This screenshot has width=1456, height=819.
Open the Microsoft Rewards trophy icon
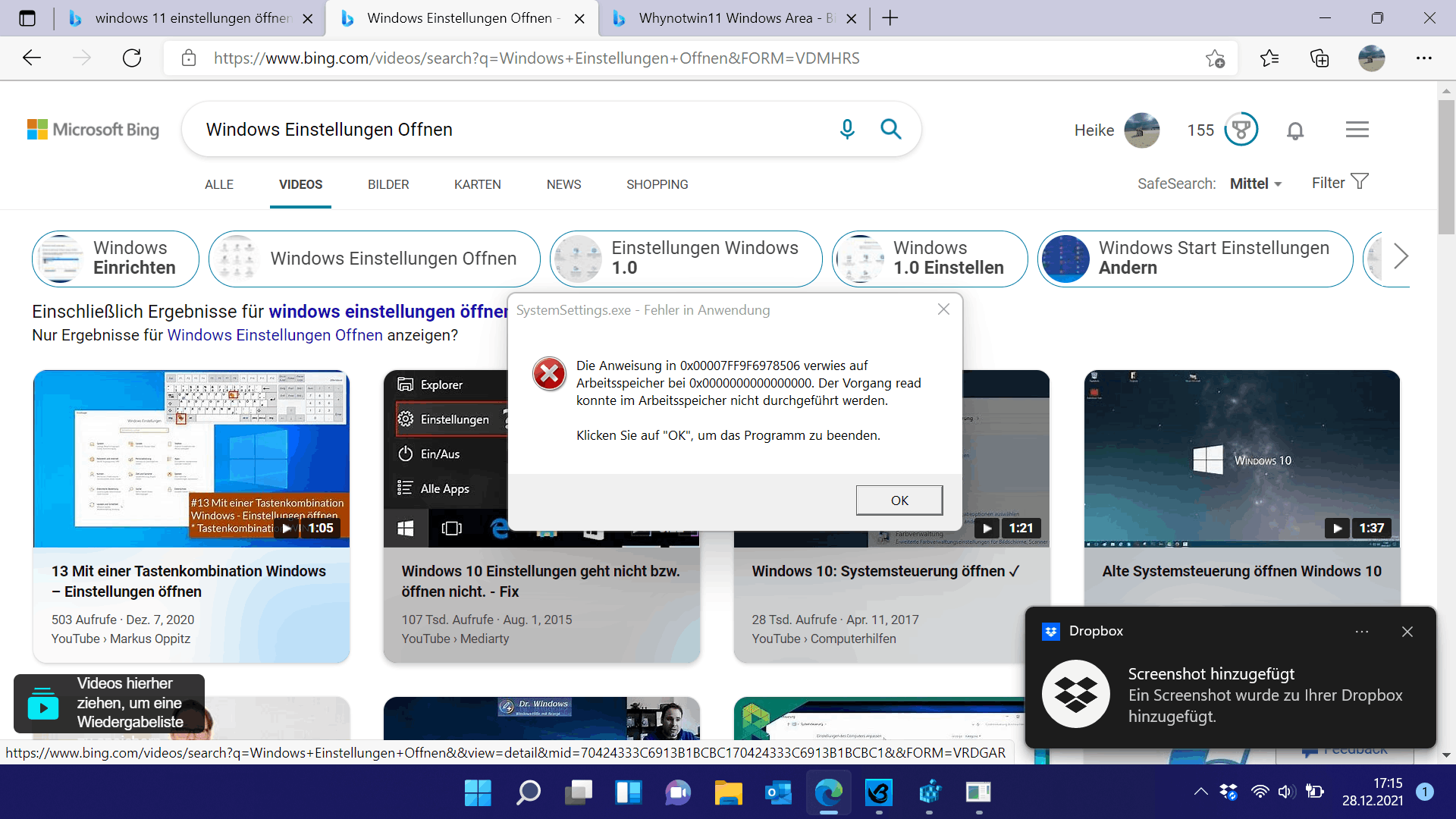[1241, 130]
